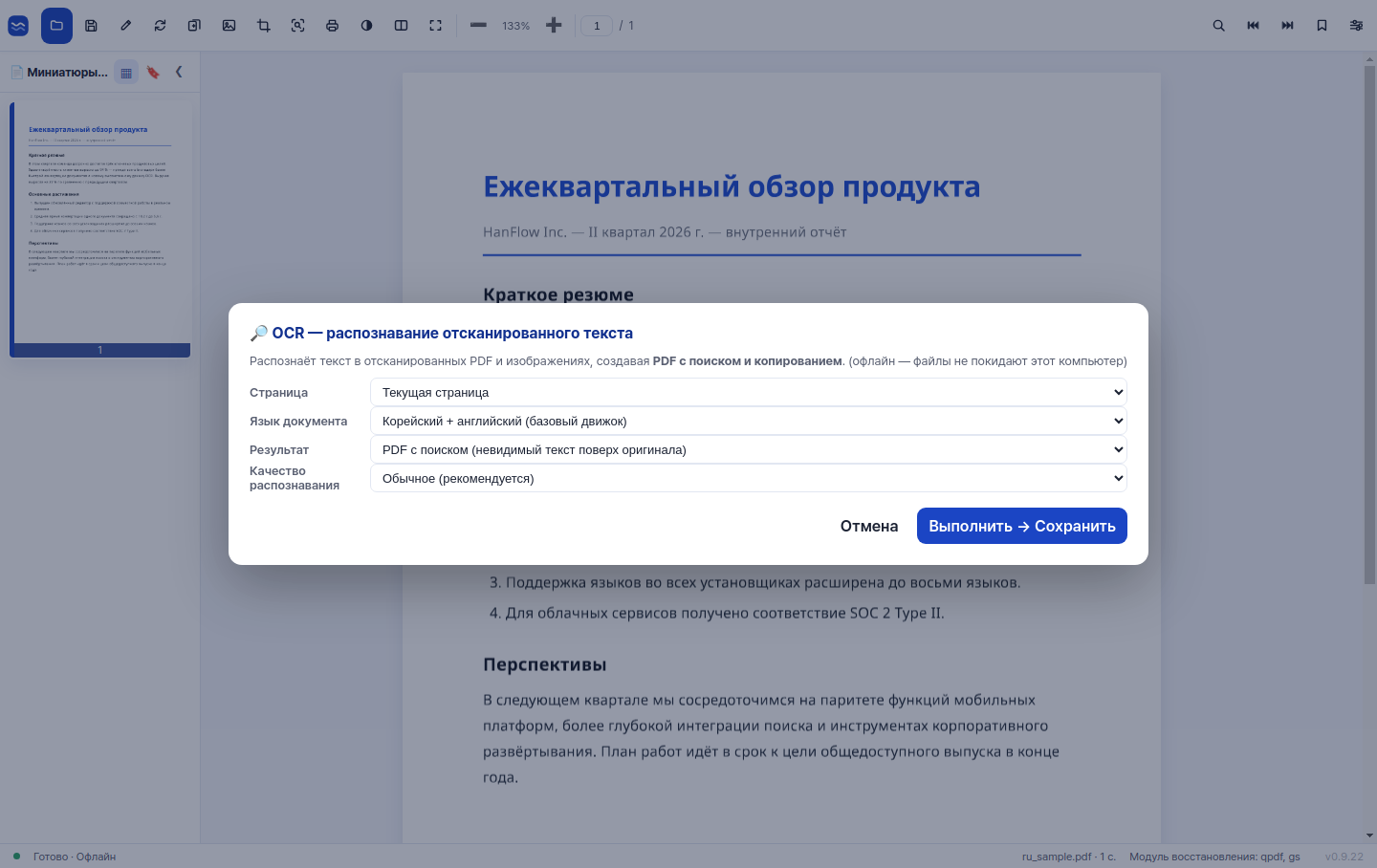Click the scrollbar down arrow

1369,835
